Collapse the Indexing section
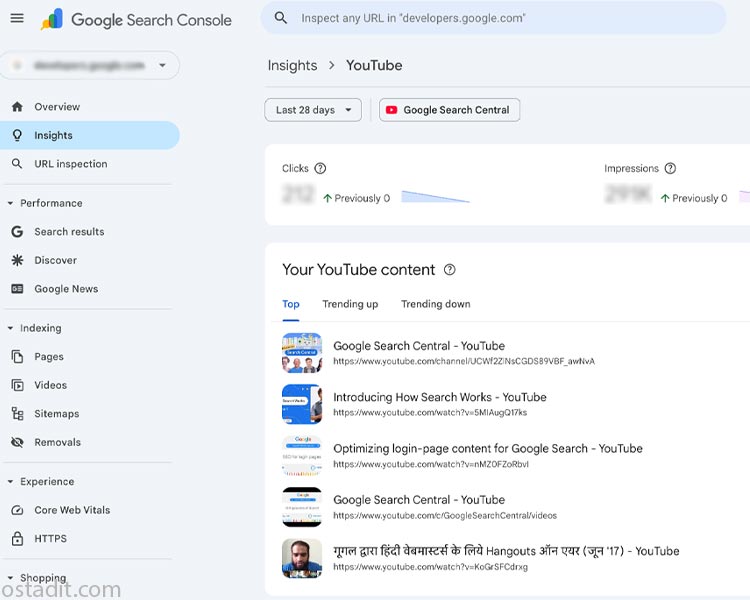 11,328
